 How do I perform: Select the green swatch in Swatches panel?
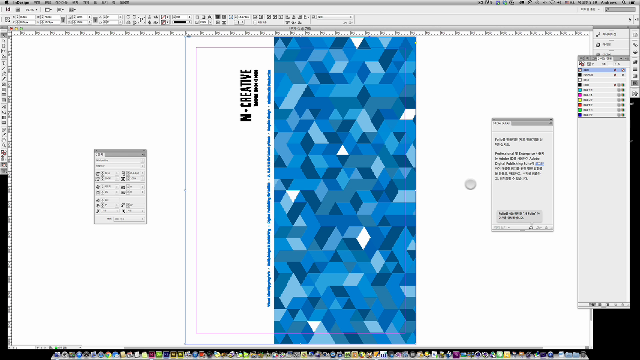pyautogui.click(x=602, y=110)
